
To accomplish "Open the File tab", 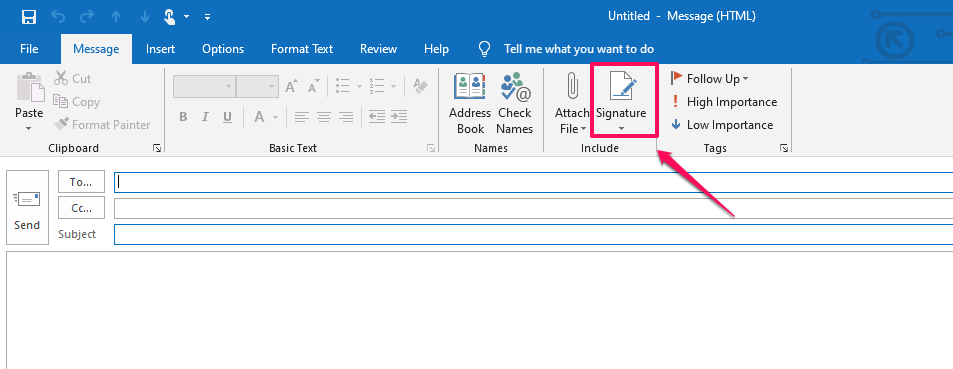I will (29, 49).
